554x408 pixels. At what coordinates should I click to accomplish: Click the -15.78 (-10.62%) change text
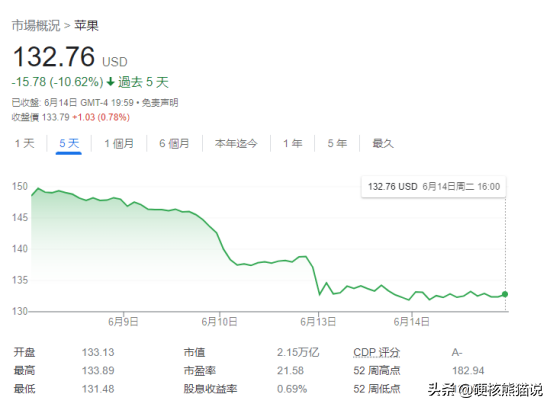57,82
